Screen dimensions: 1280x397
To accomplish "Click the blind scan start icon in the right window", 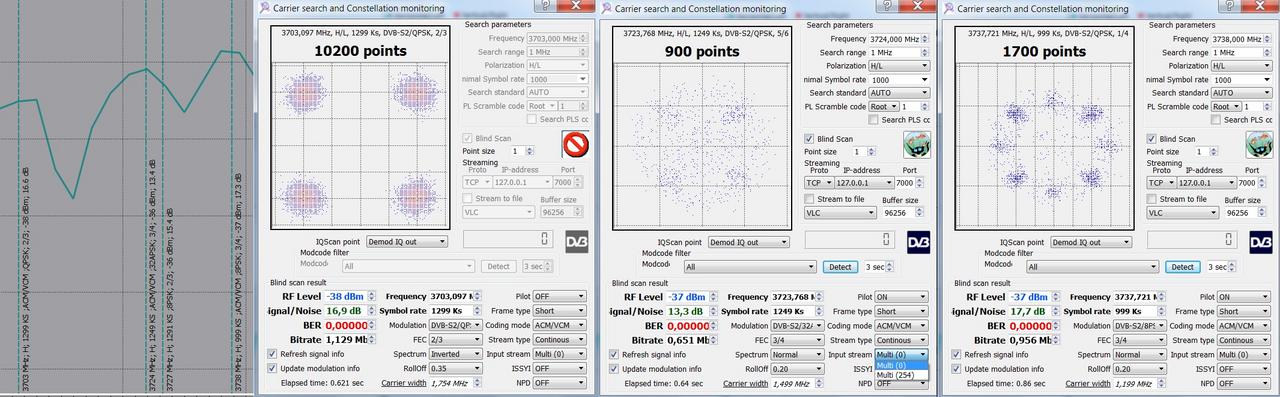I will [1259, 145].
